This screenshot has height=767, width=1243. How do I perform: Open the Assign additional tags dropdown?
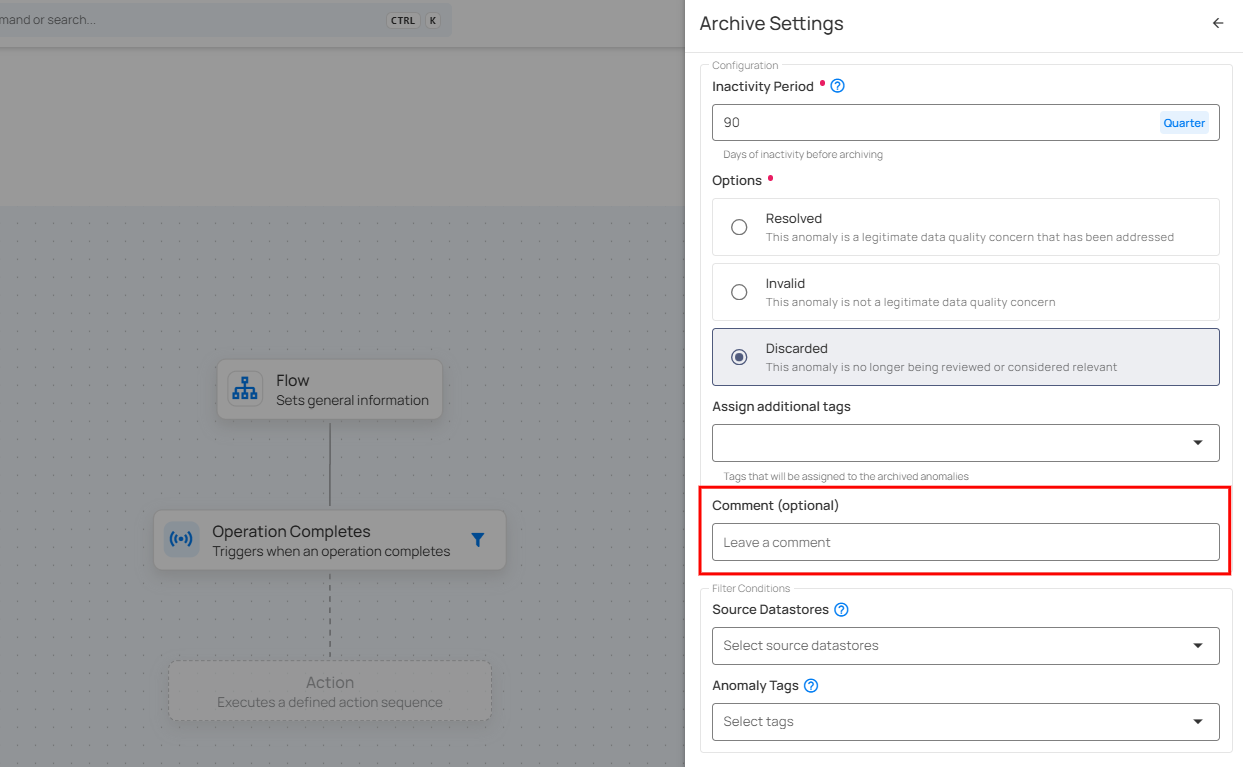(x=965, y=443)
